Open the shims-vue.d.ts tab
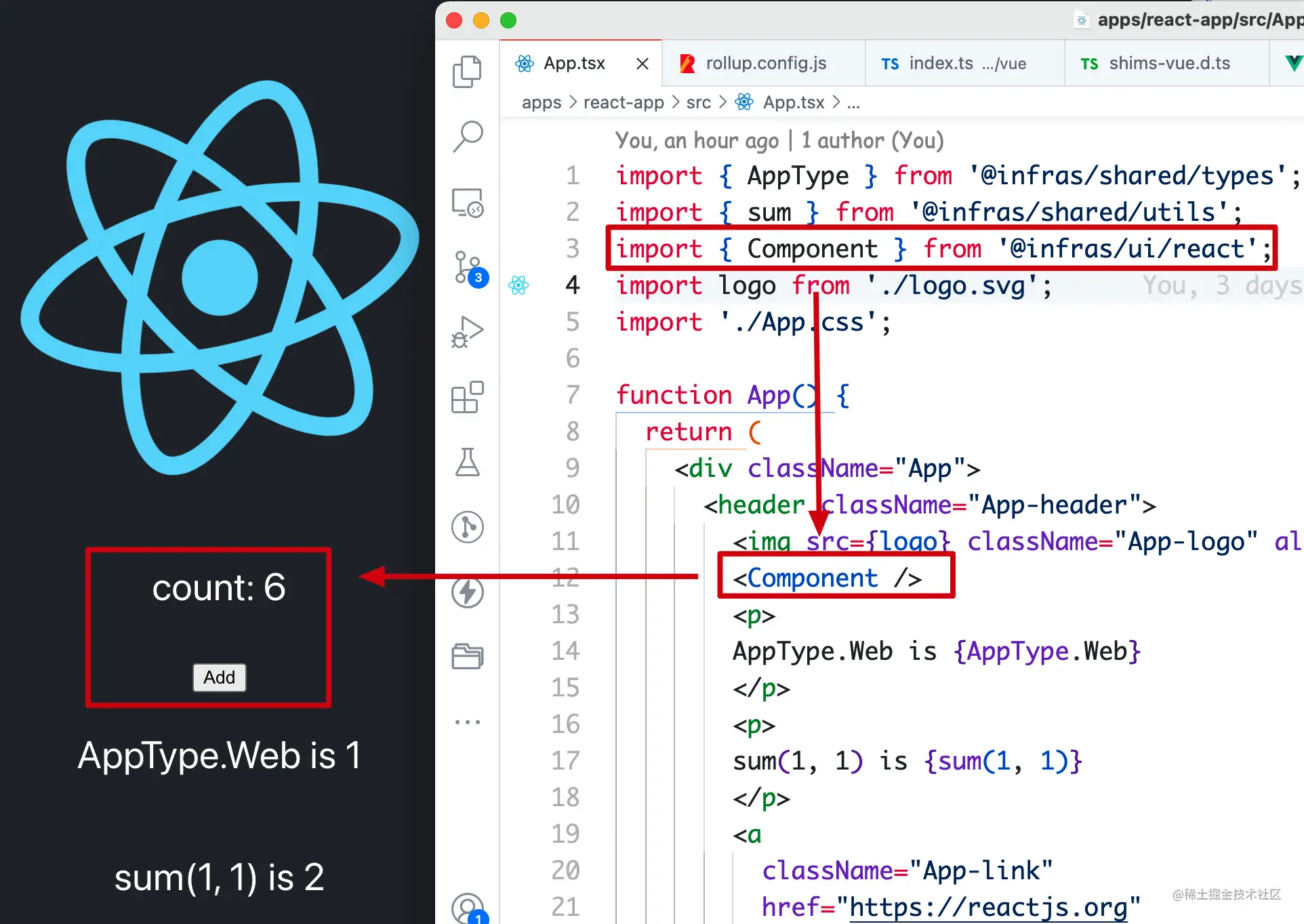The height and width of the screenshot is (924, 1304). 1168,64
